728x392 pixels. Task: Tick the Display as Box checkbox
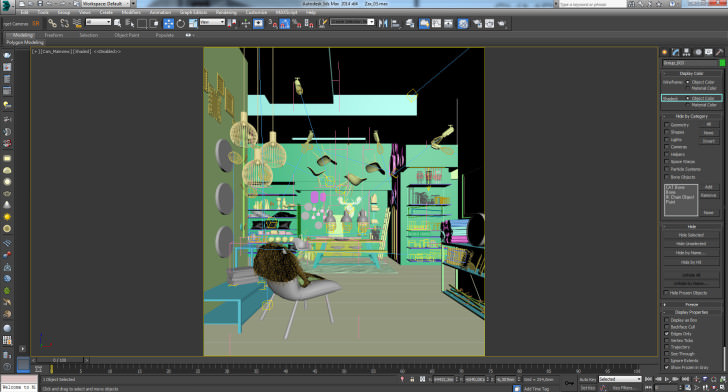pos(667,320)
